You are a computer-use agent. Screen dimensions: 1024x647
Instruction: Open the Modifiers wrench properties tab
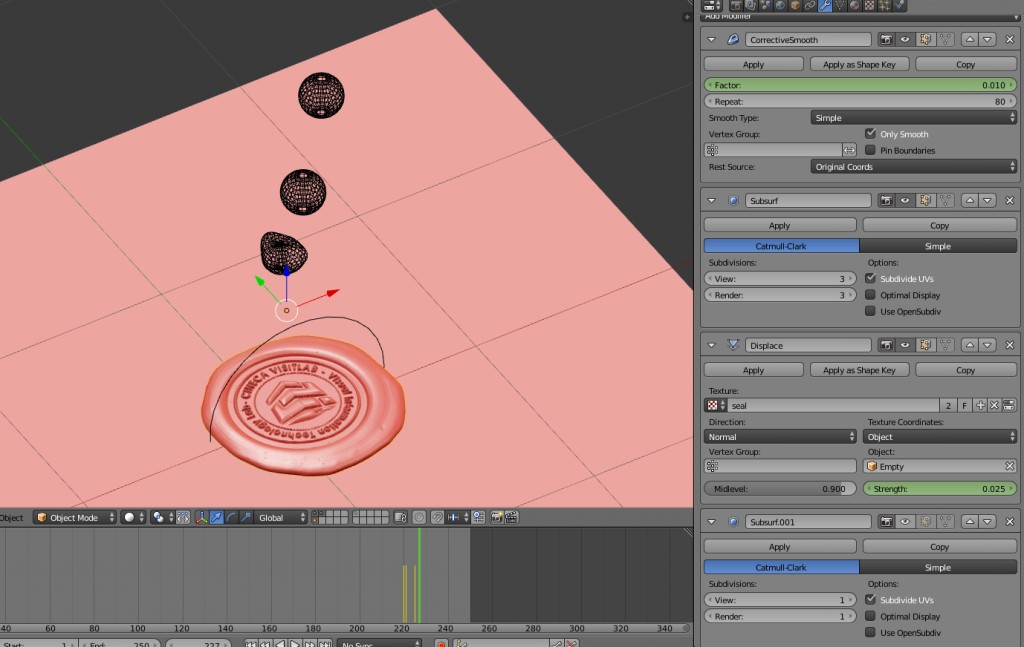point(825,5)
